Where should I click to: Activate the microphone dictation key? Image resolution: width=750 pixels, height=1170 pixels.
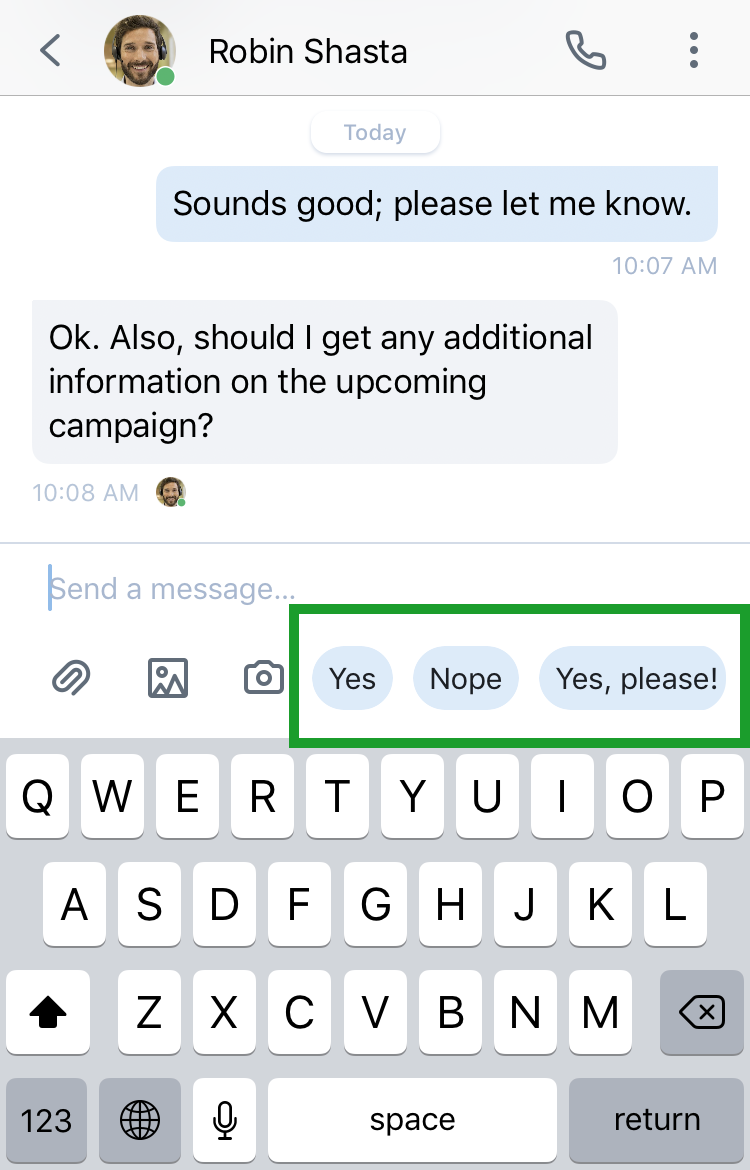(x=224, y=1120)
